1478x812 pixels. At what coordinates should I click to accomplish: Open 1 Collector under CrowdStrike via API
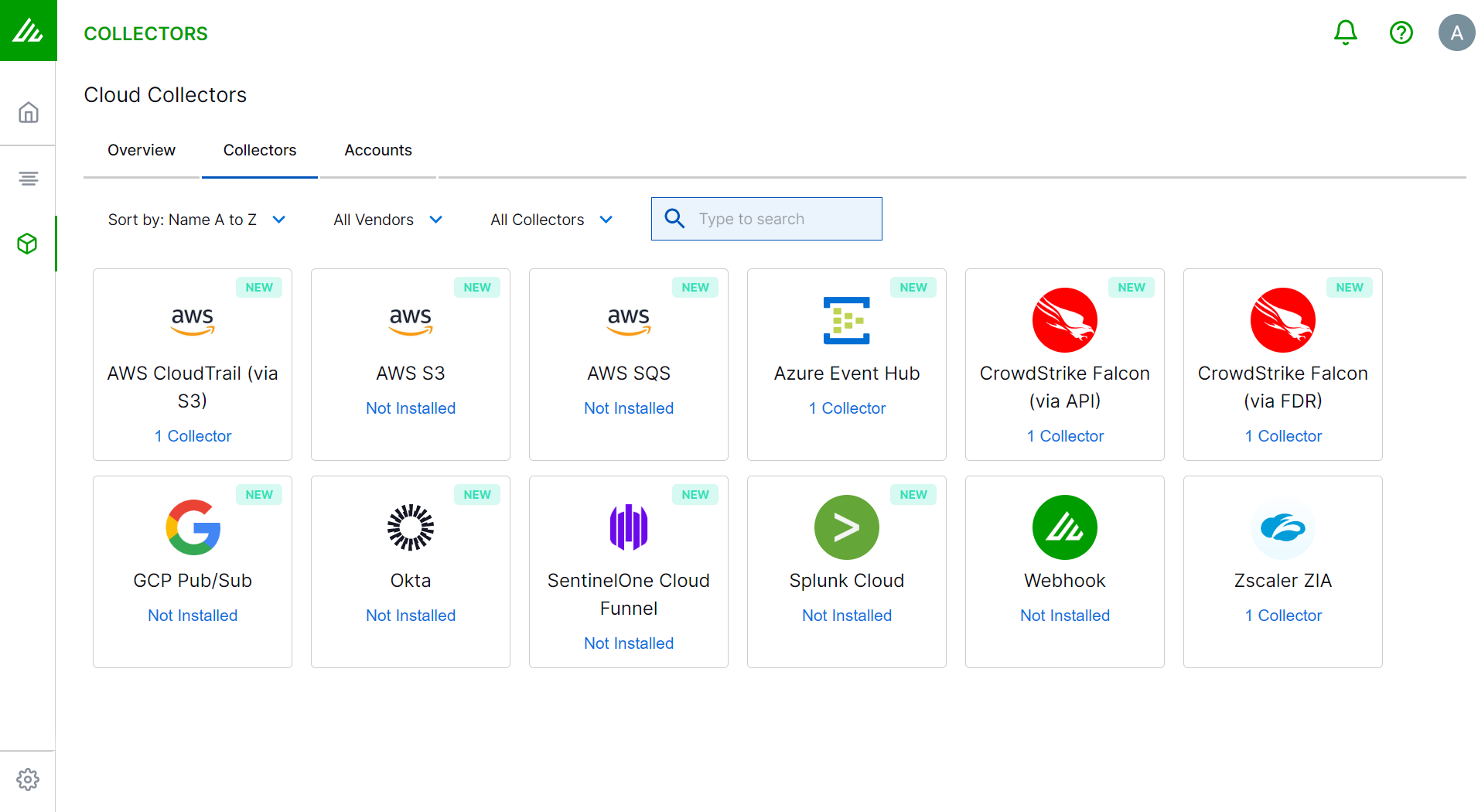[1065, 436]
